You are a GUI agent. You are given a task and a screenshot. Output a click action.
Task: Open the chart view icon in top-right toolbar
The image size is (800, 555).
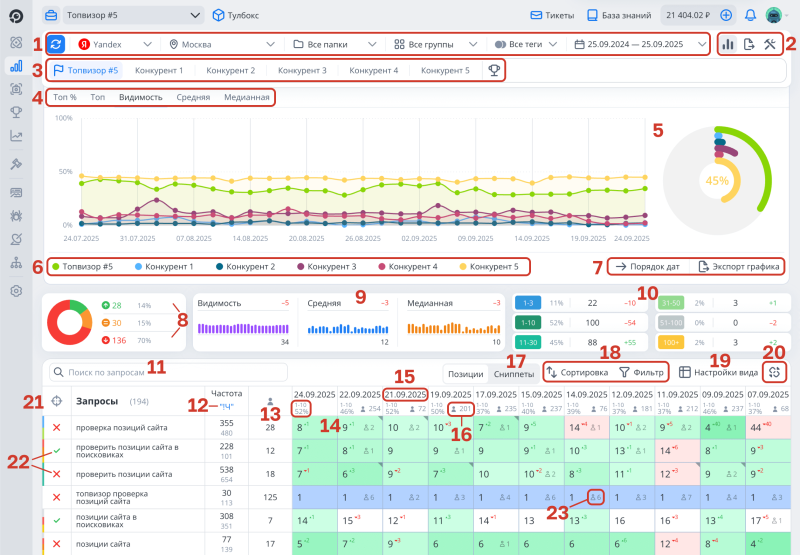click(727, 45)
